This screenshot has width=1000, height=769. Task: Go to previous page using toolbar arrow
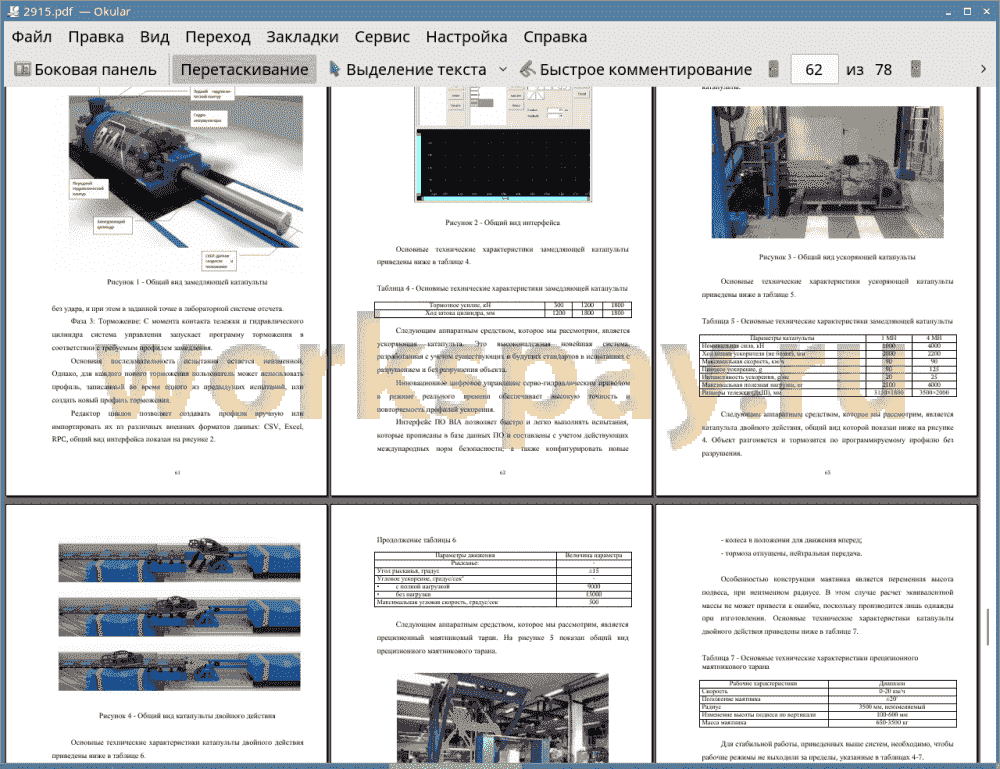774,70
